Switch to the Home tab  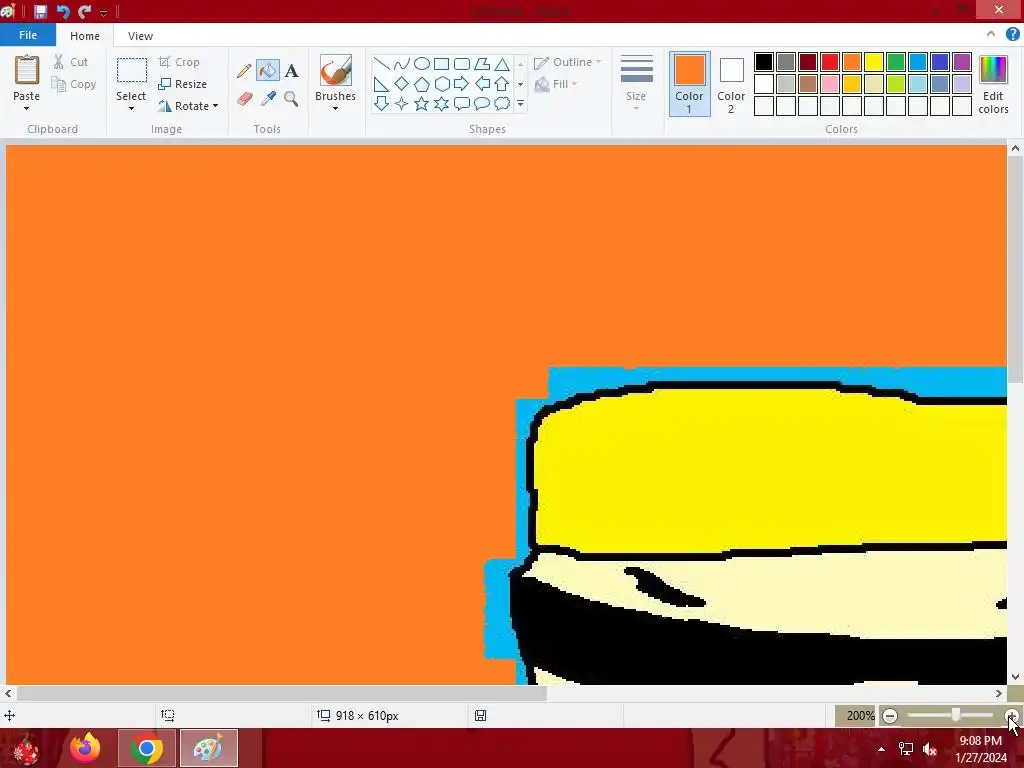[x=85, y=36]
